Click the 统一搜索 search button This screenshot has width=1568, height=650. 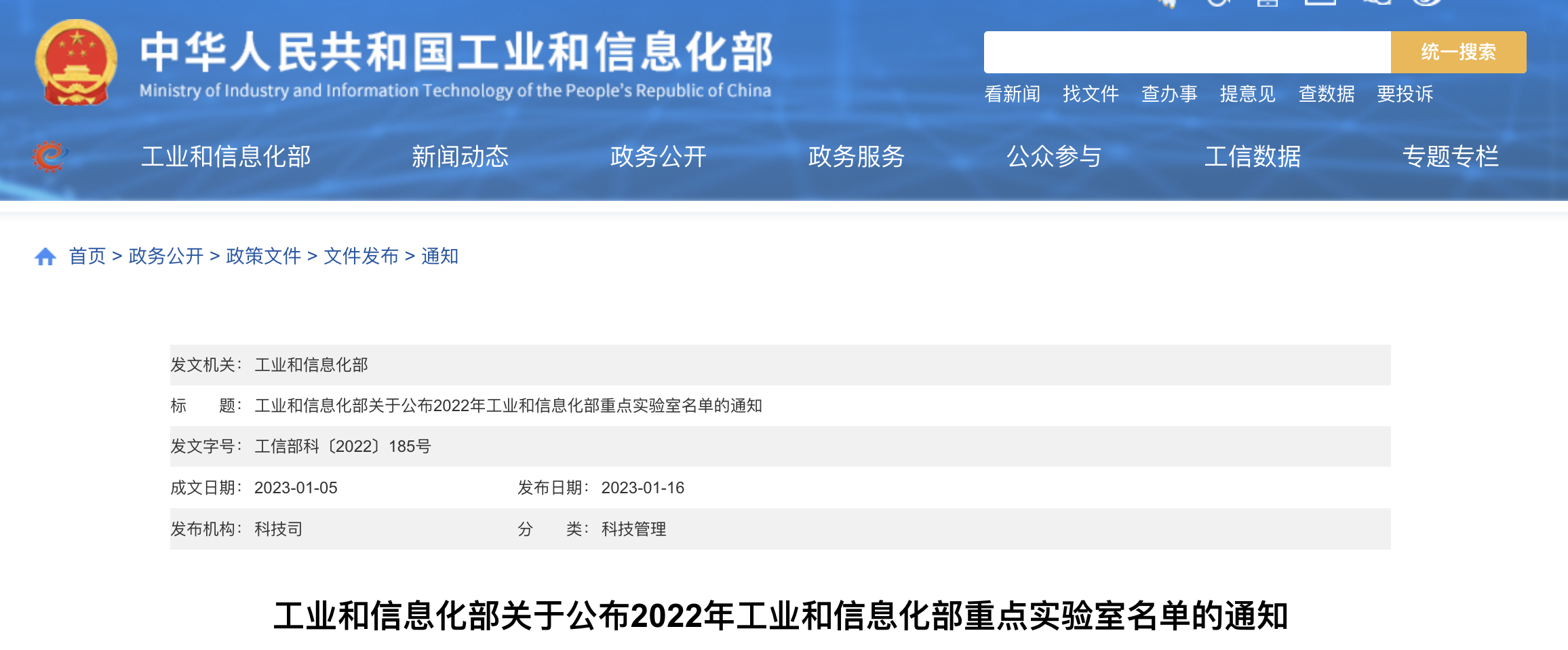point(1458,52)
